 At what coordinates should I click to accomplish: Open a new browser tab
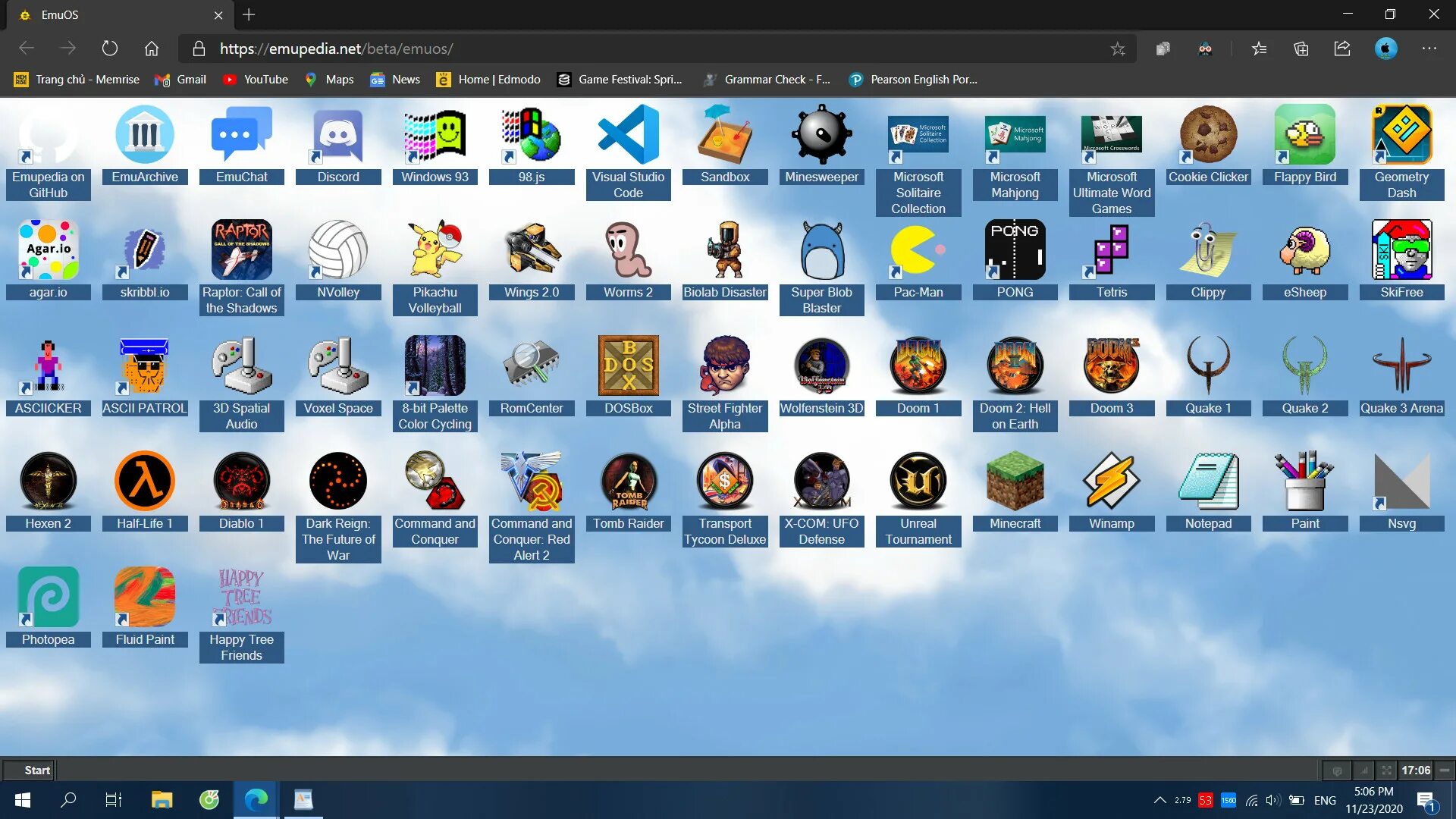tap(249, 14)
